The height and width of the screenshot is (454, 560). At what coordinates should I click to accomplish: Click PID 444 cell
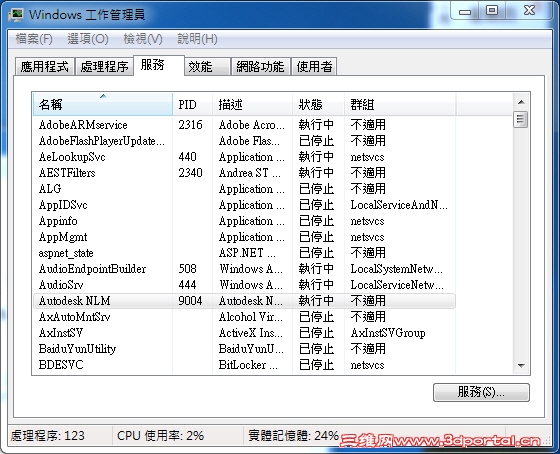(188, 285)
